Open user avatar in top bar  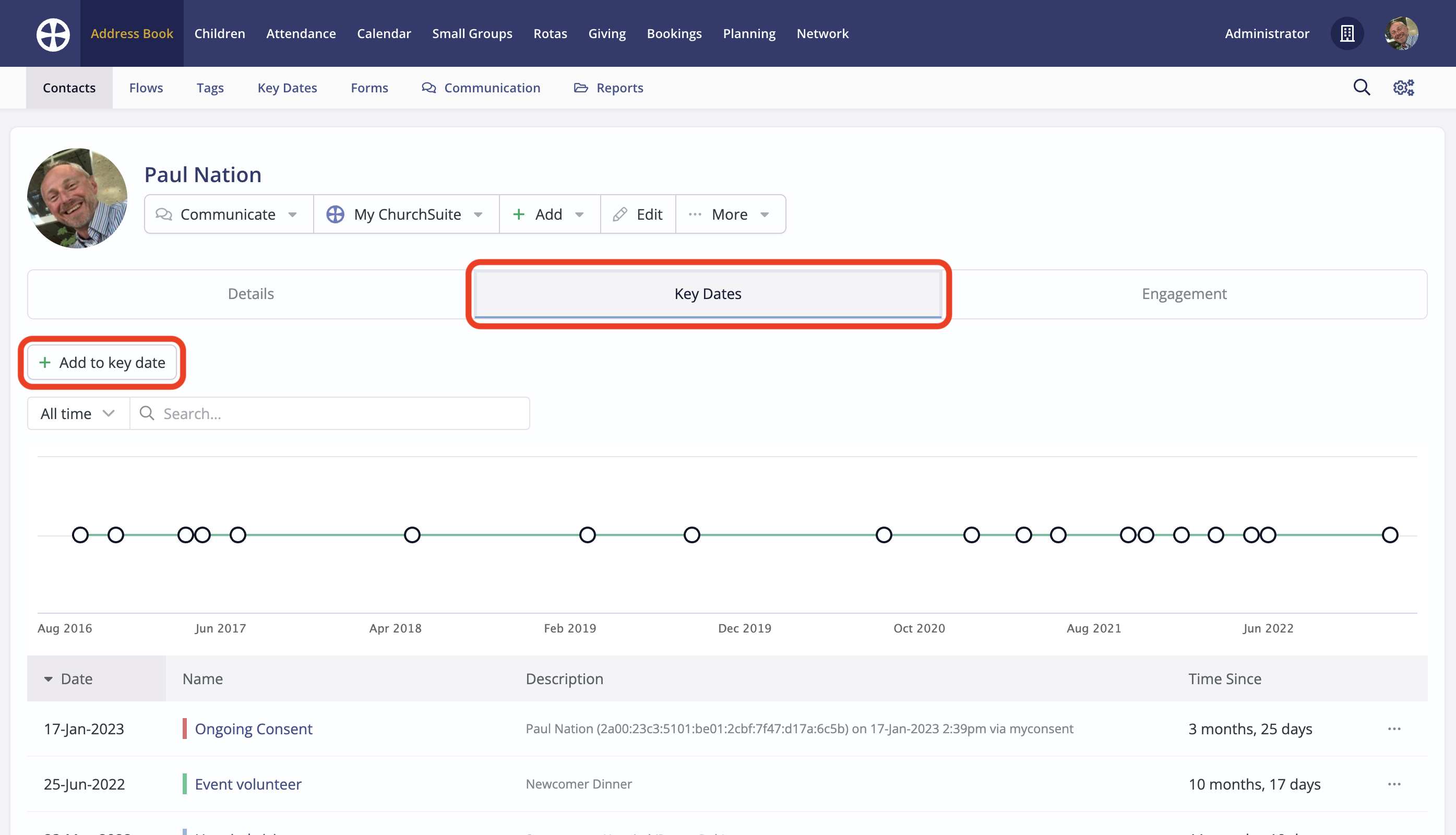click(1401, 34)
